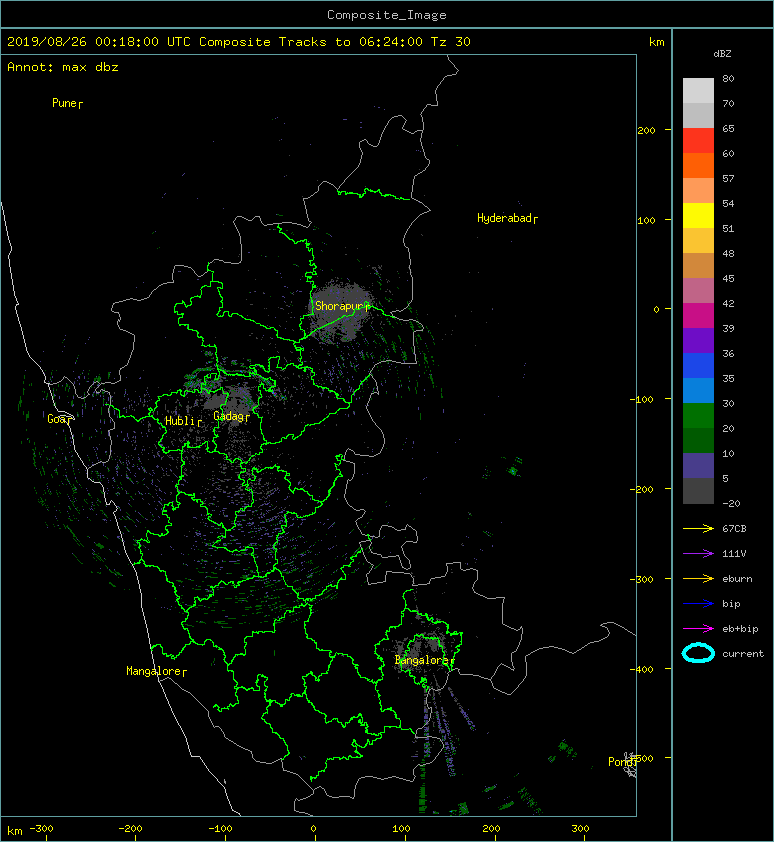Click the Gadag city label
The image size is (774, 842).
[232, 416]
